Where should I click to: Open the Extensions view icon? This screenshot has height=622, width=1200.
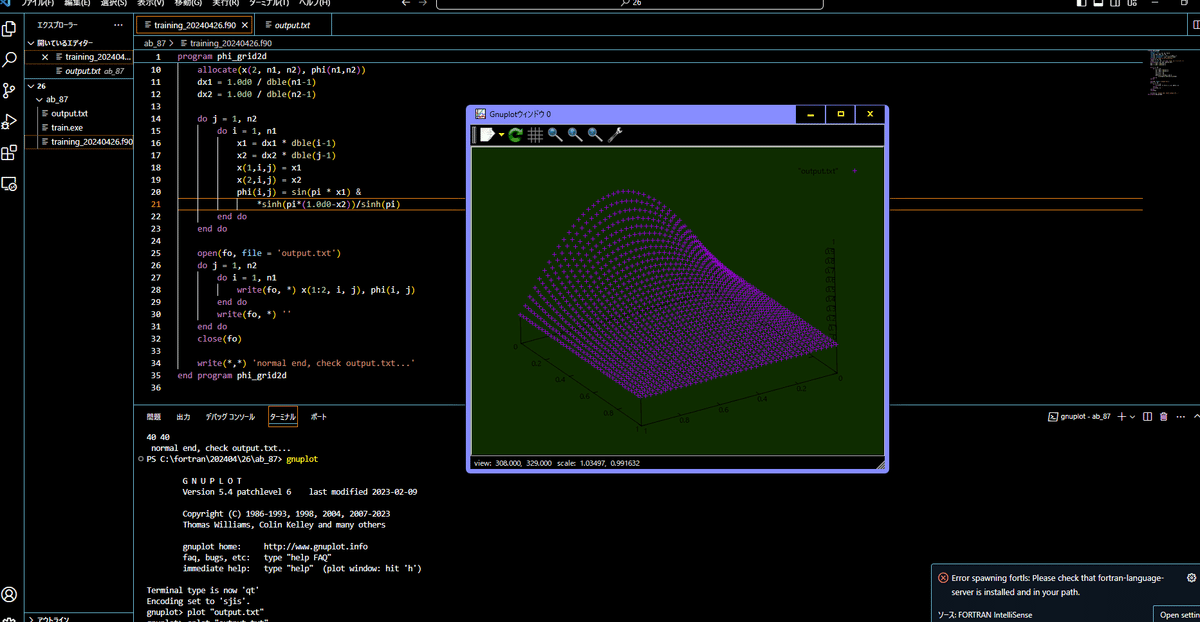10,153
